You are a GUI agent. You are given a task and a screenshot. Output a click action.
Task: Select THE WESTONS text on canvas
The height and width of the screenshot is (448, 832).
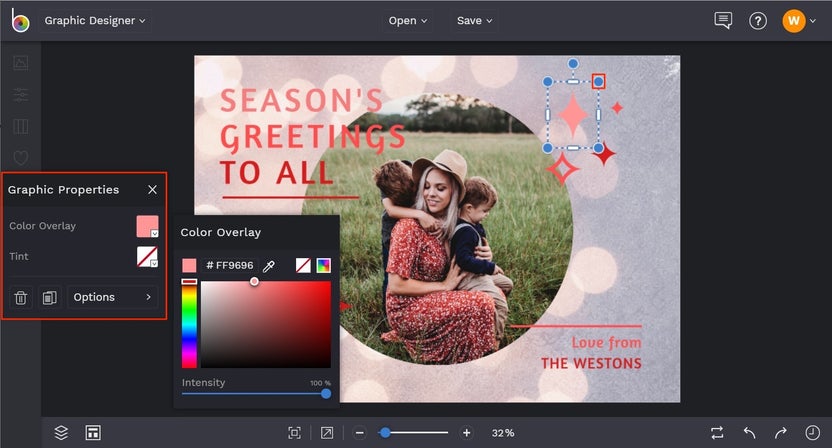coord(591,364)
